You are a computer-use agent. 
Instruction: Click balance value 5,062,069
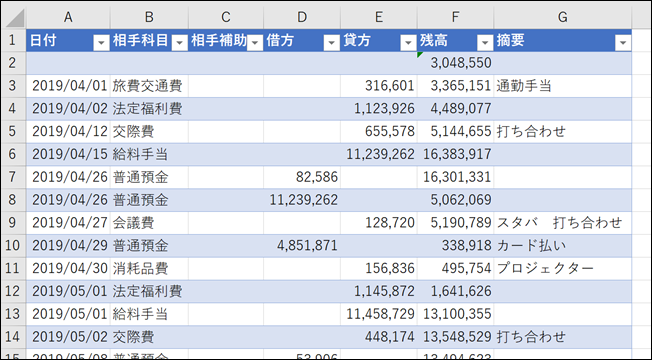click(455, 200)
